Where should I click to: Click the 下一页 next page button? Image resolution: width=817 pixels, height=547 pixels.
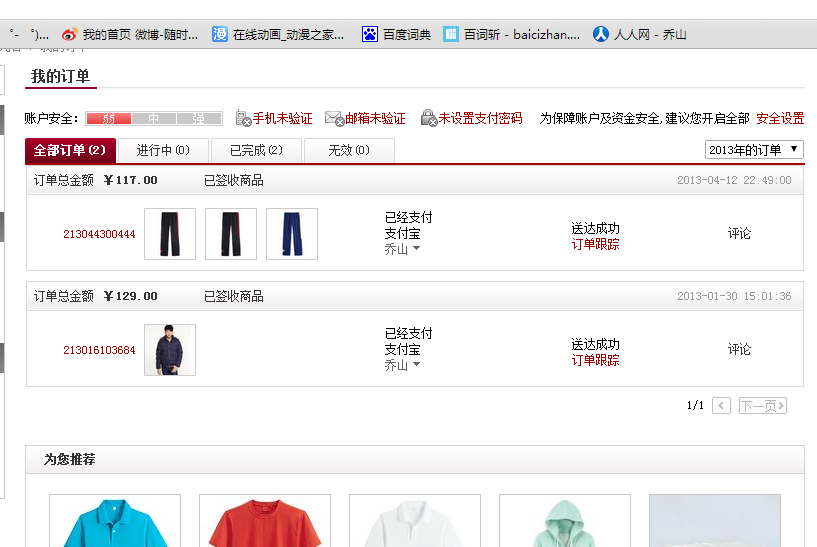763,405
